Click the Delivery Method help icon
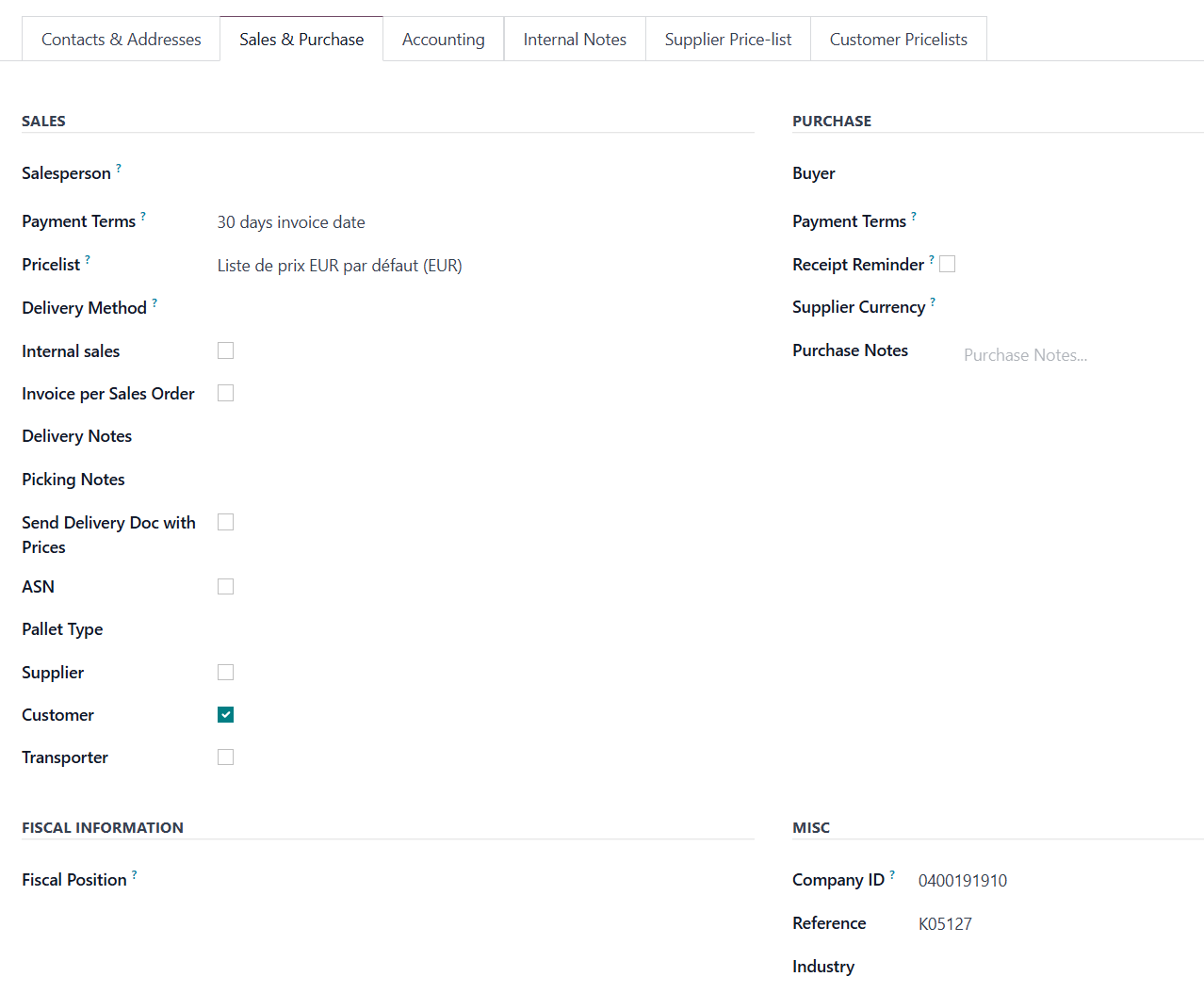 pos(155,303)
